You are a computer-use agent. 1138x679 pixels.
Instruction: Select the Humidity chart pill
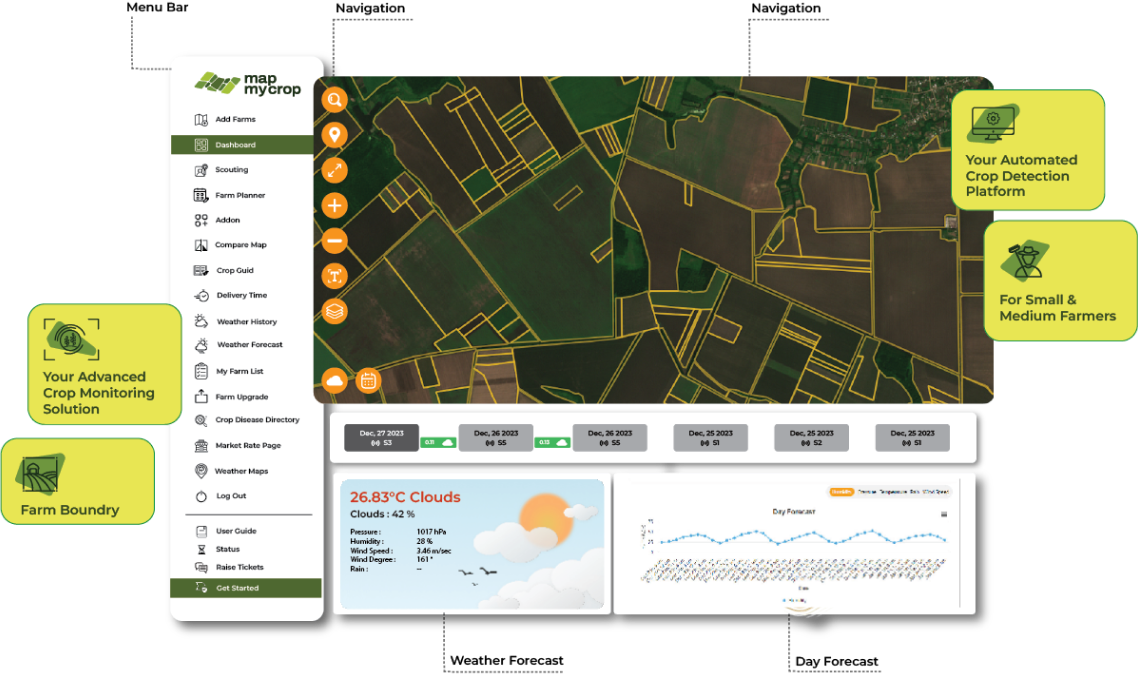click(842, 492)
